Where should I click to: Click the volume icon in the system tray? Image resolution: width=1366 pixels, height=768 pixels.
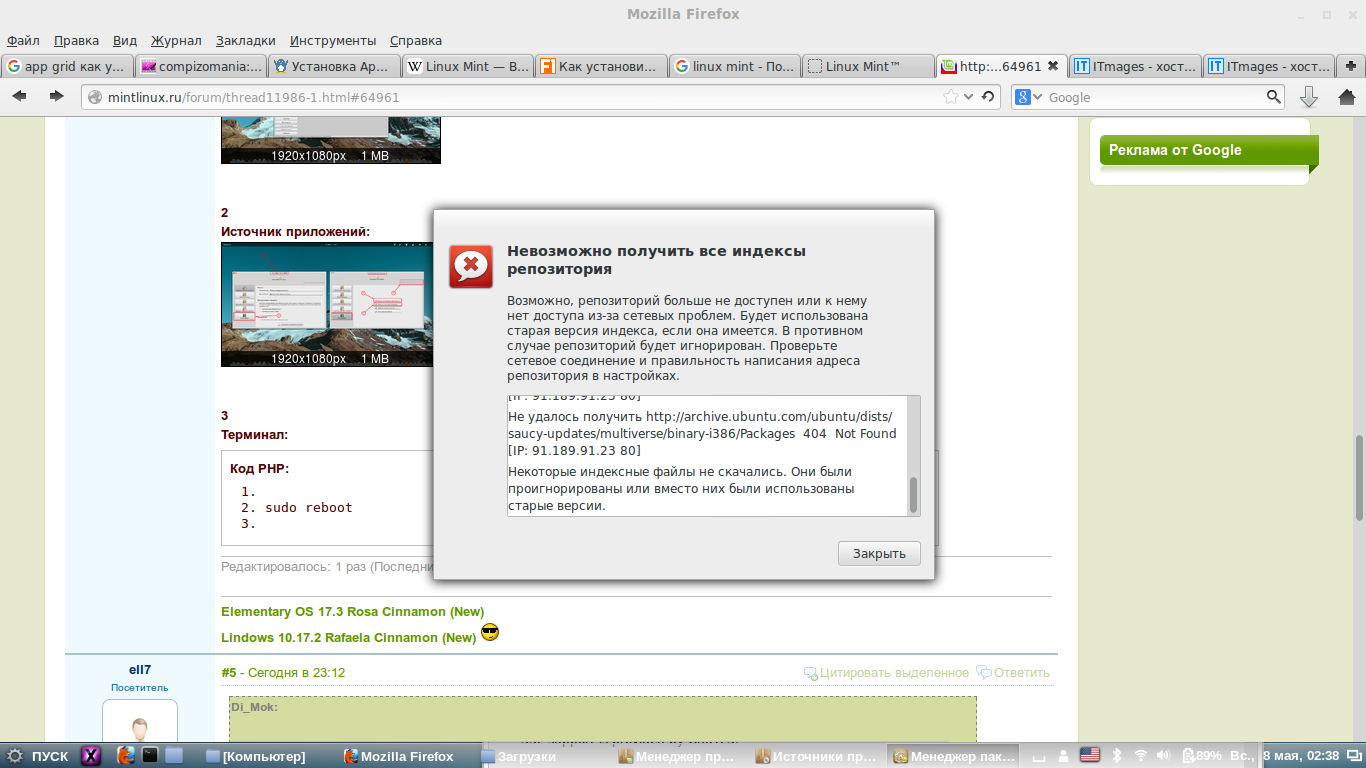click(1164, 755)
